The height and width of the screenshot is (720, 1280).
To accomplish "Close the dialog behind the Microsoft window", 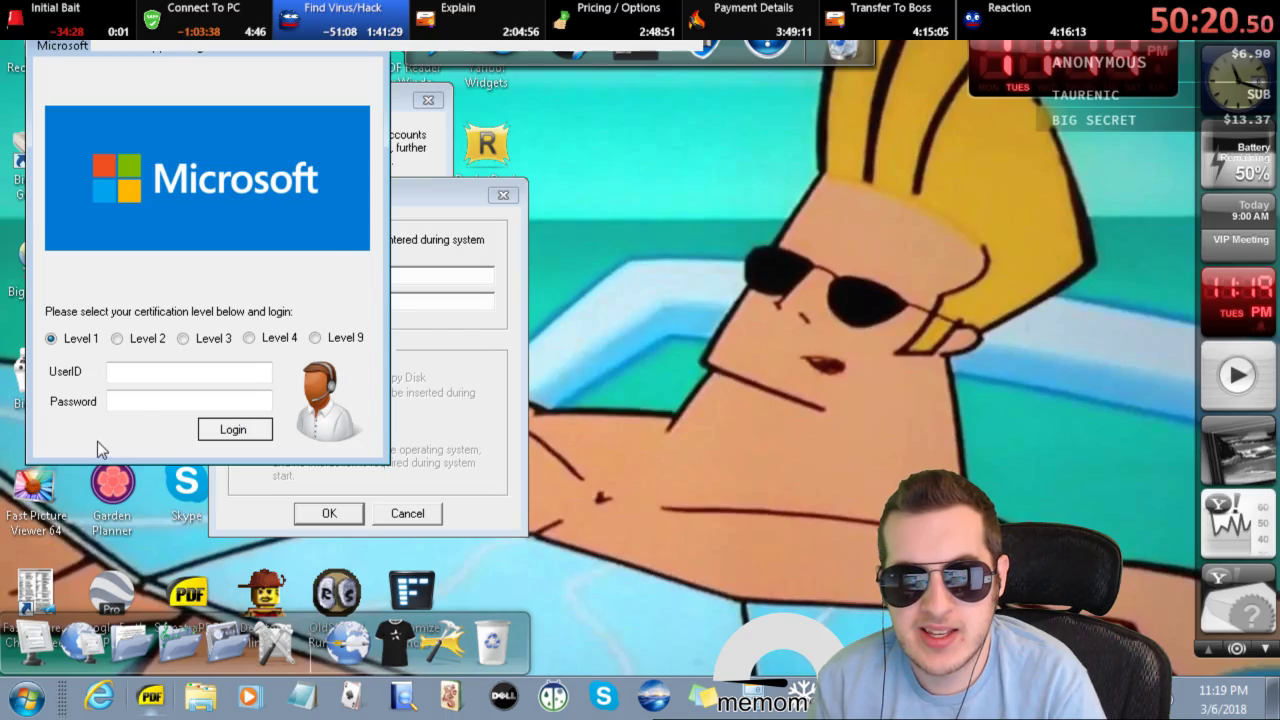I will [503, 195].
